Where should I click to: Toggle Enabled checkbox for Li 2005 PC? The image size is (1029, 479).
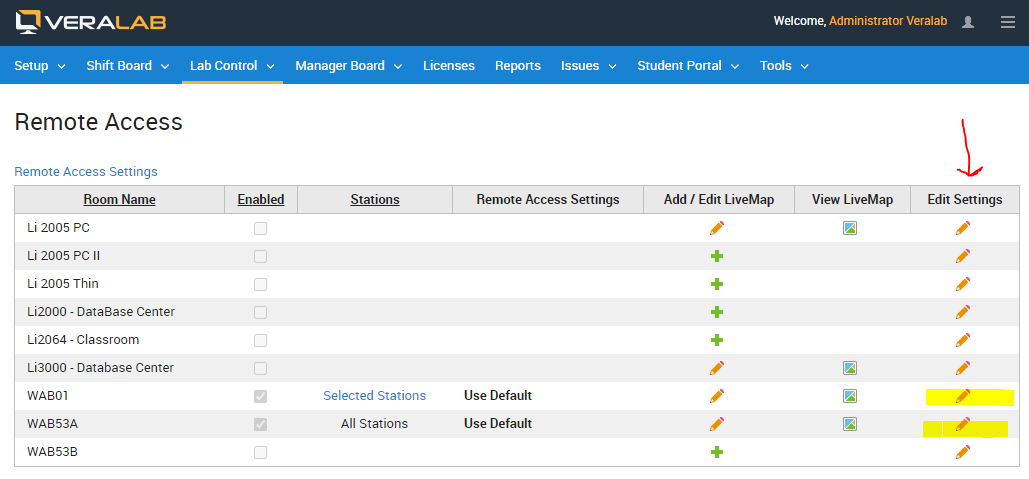(x=261, y=228)
